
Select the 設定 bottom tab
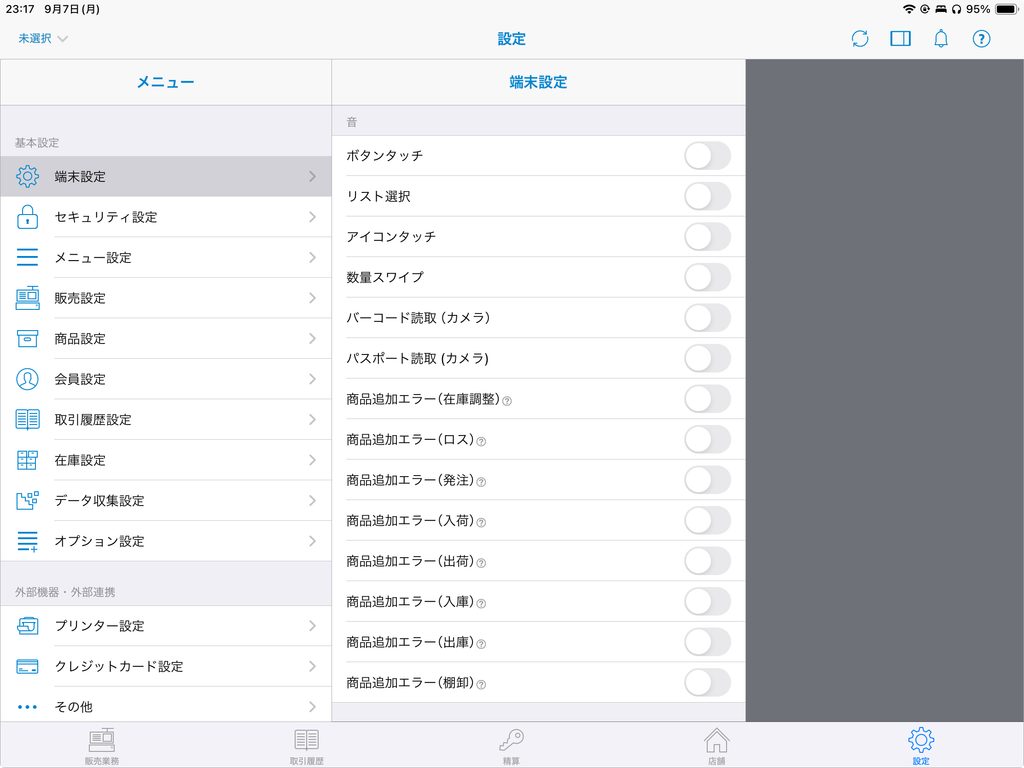coord(921,746)
